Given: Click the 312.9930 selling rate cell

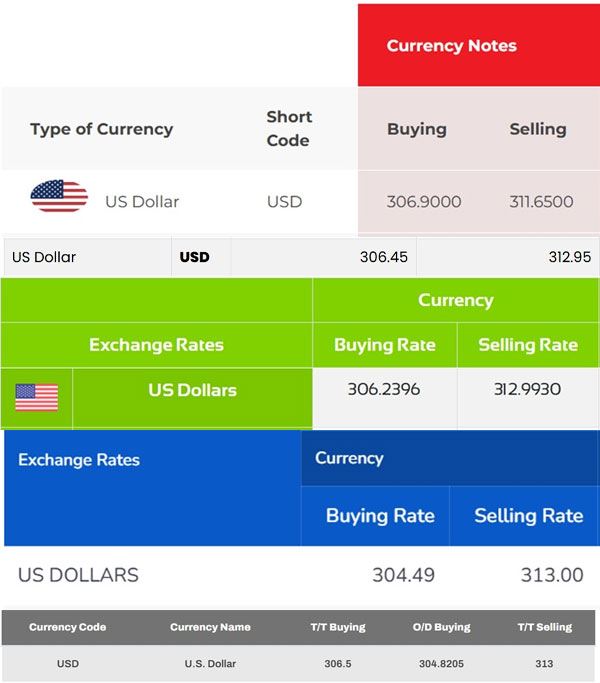Looking at the screenshot, I should coord(527,390).
